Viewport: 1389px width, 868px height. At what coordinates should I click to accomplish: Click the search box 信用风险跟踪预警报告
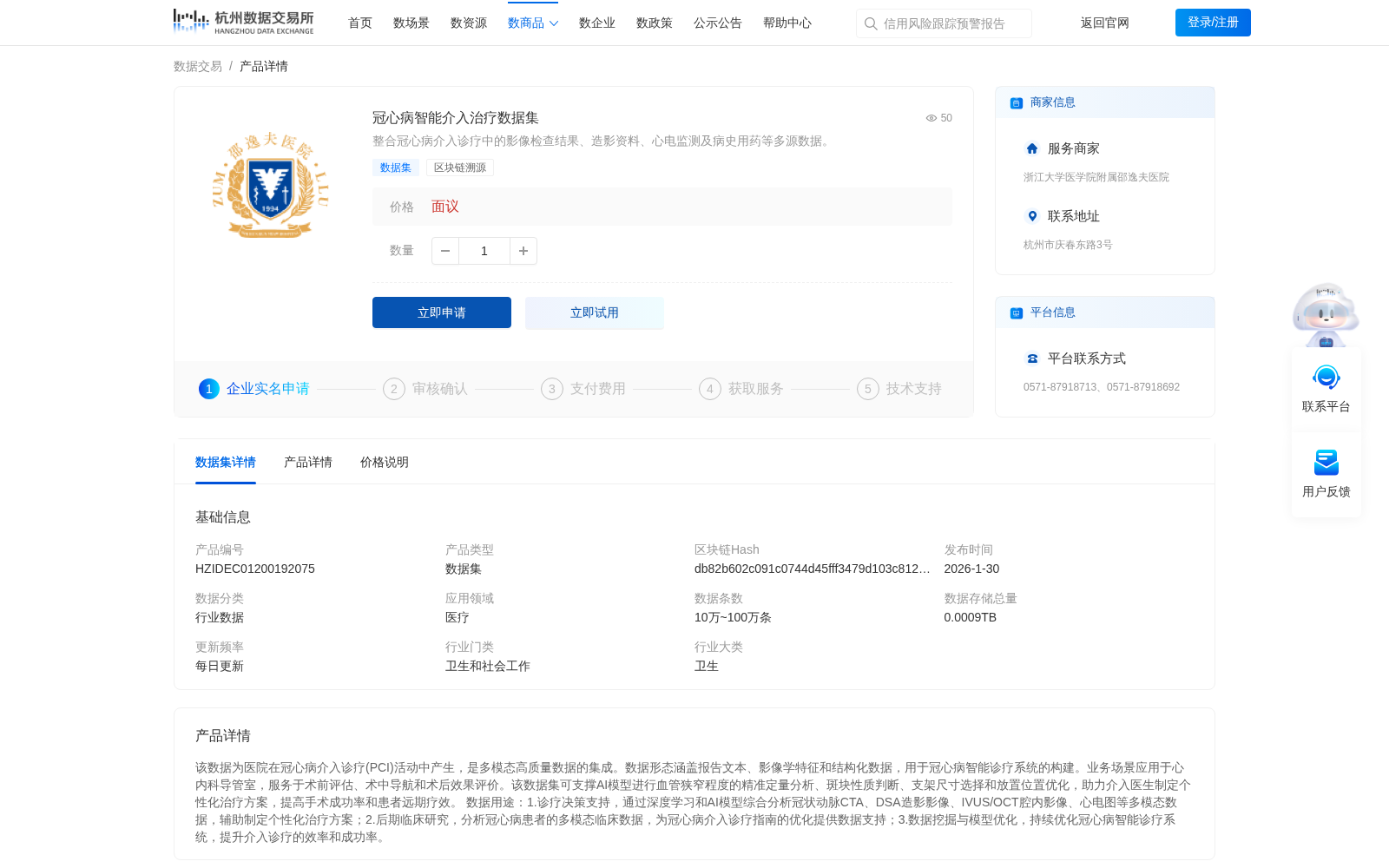(x=944, y=23)
